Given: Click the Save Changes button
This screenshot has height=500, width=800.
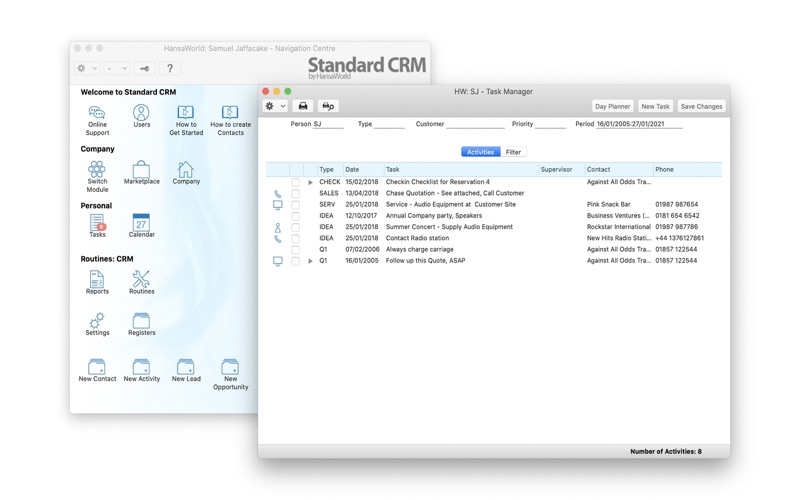Looking at the screenshot, I should (702, 106).
